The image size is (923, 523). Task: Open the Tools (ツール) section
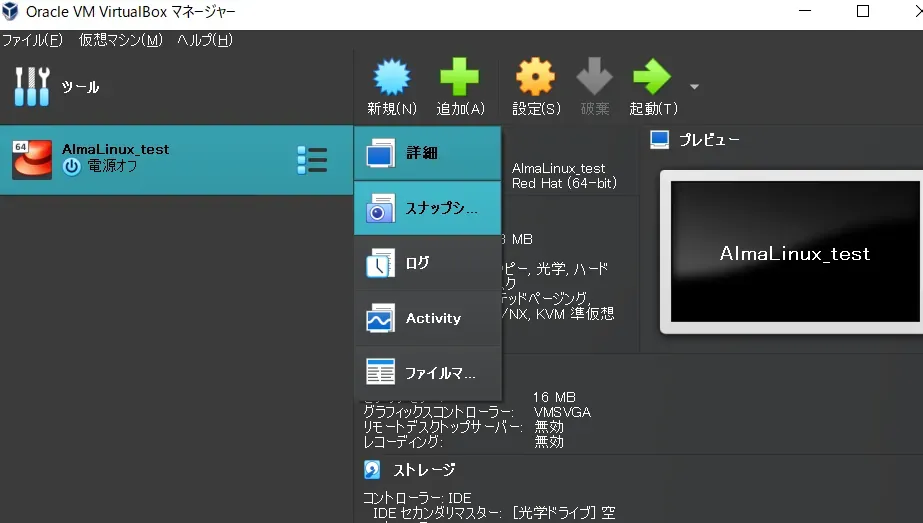(x=80, y=87)
